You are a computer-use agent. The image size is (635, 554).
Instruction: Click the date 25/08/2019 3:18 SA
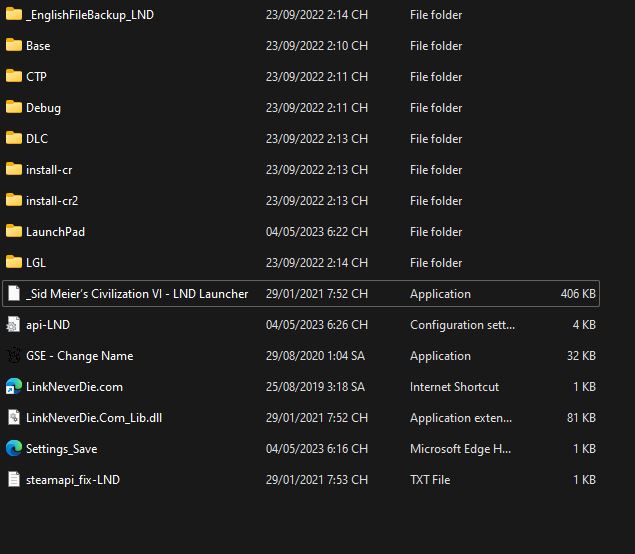[315, 387]
